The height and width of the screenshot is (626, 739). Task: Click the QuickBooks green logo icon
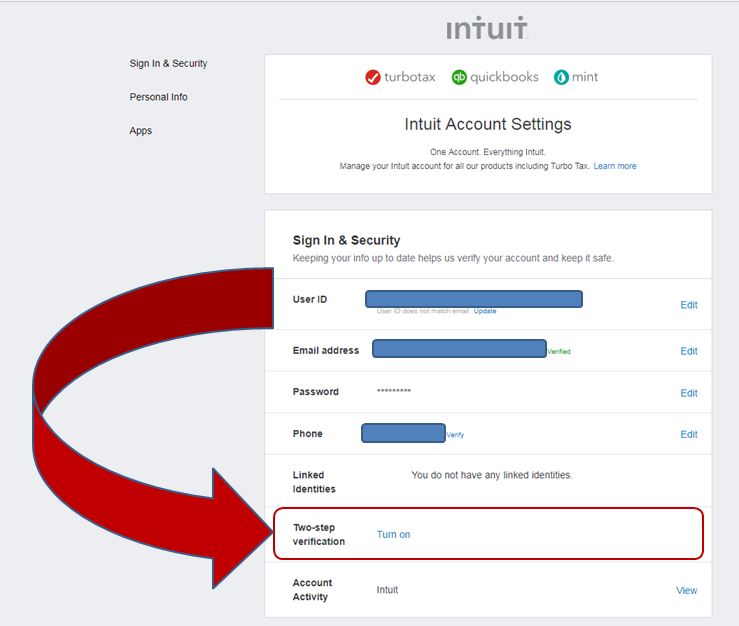click(459, 77)
